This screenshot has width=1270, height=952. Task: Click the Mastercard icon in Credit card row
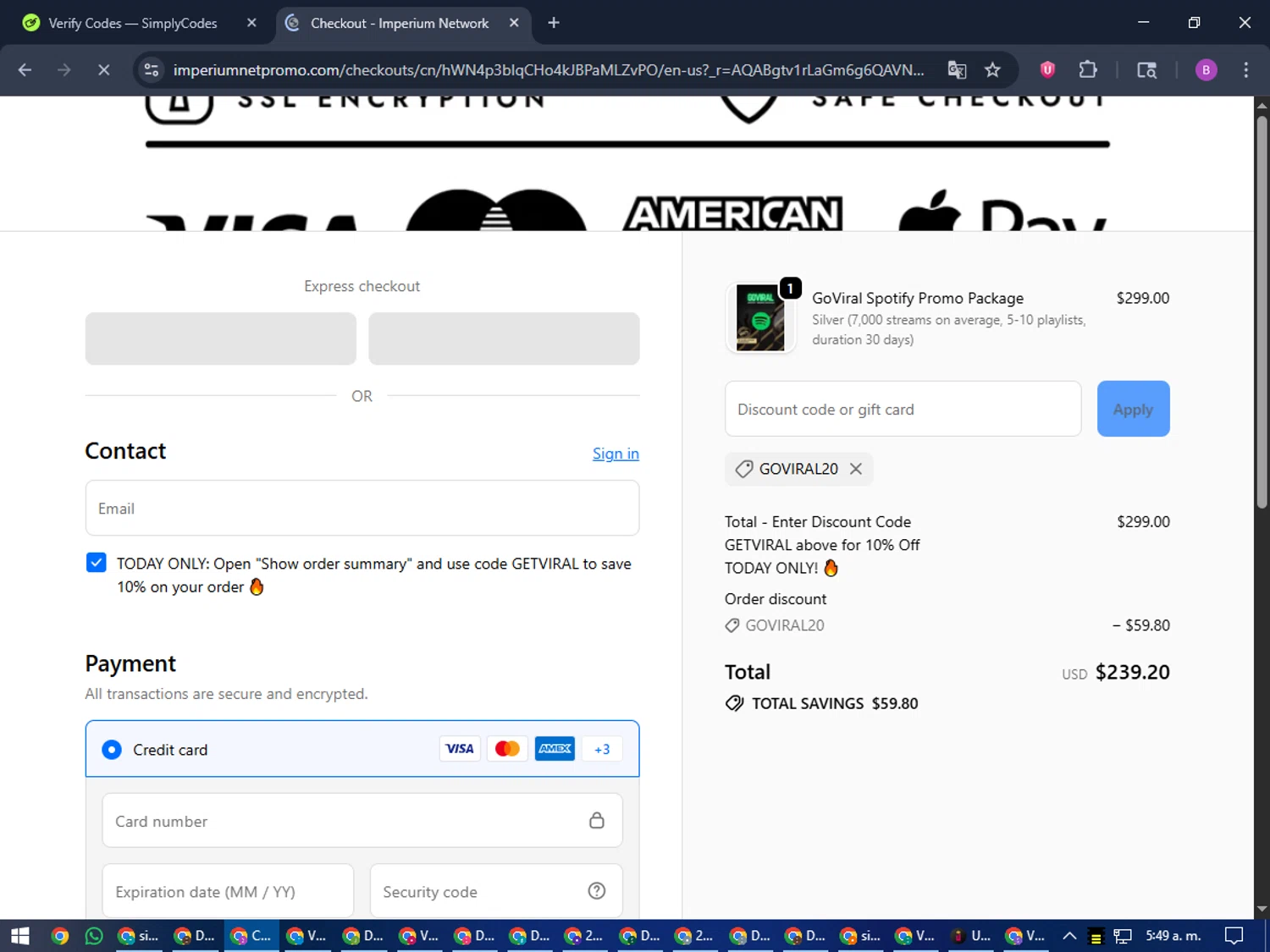tap(507, 749)
